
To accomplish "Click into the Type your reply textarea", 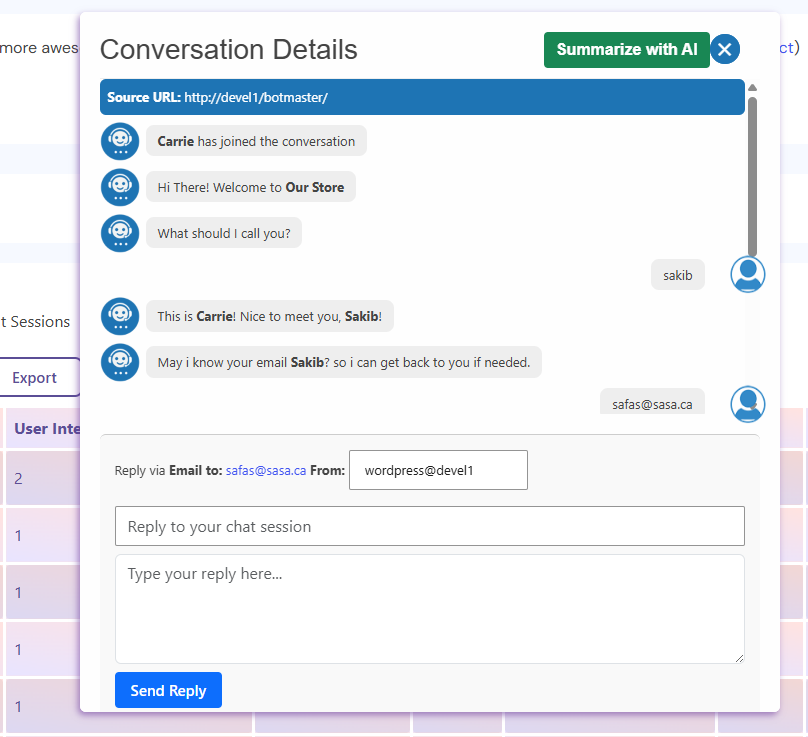I will point(429,609).
